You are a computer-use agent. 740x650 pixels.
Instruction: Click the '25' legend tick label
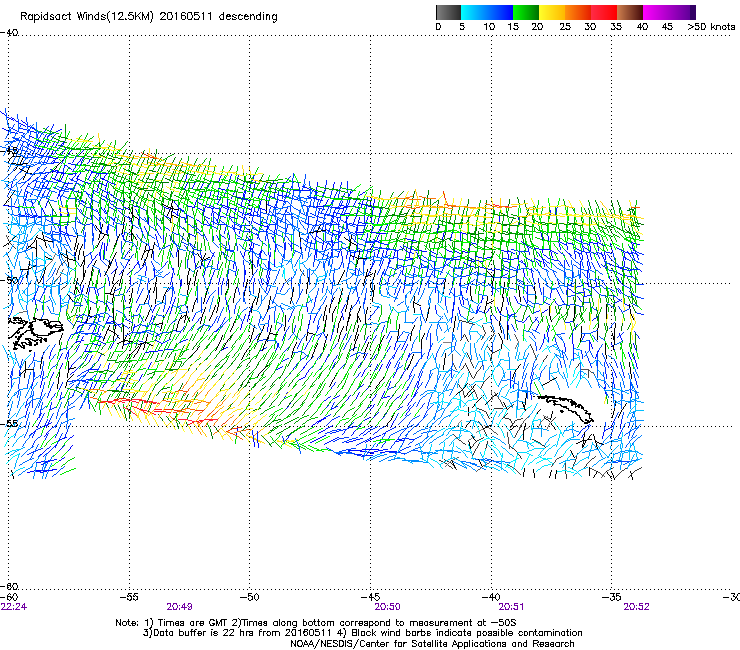(x=565, y=27)
